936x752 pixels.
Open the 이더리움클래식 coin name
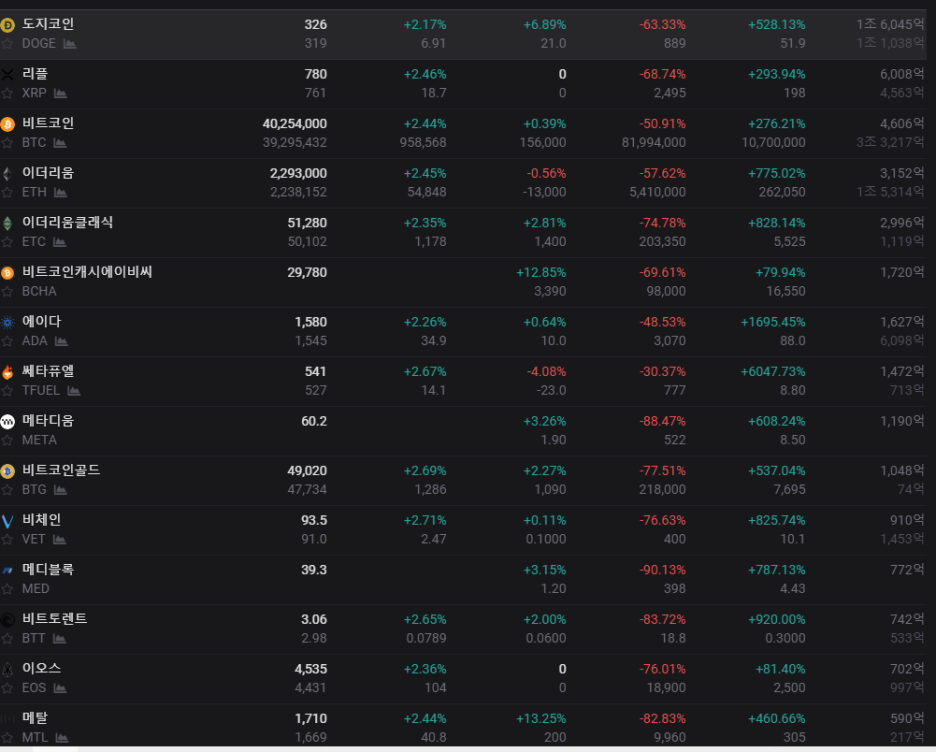point(67,222)
